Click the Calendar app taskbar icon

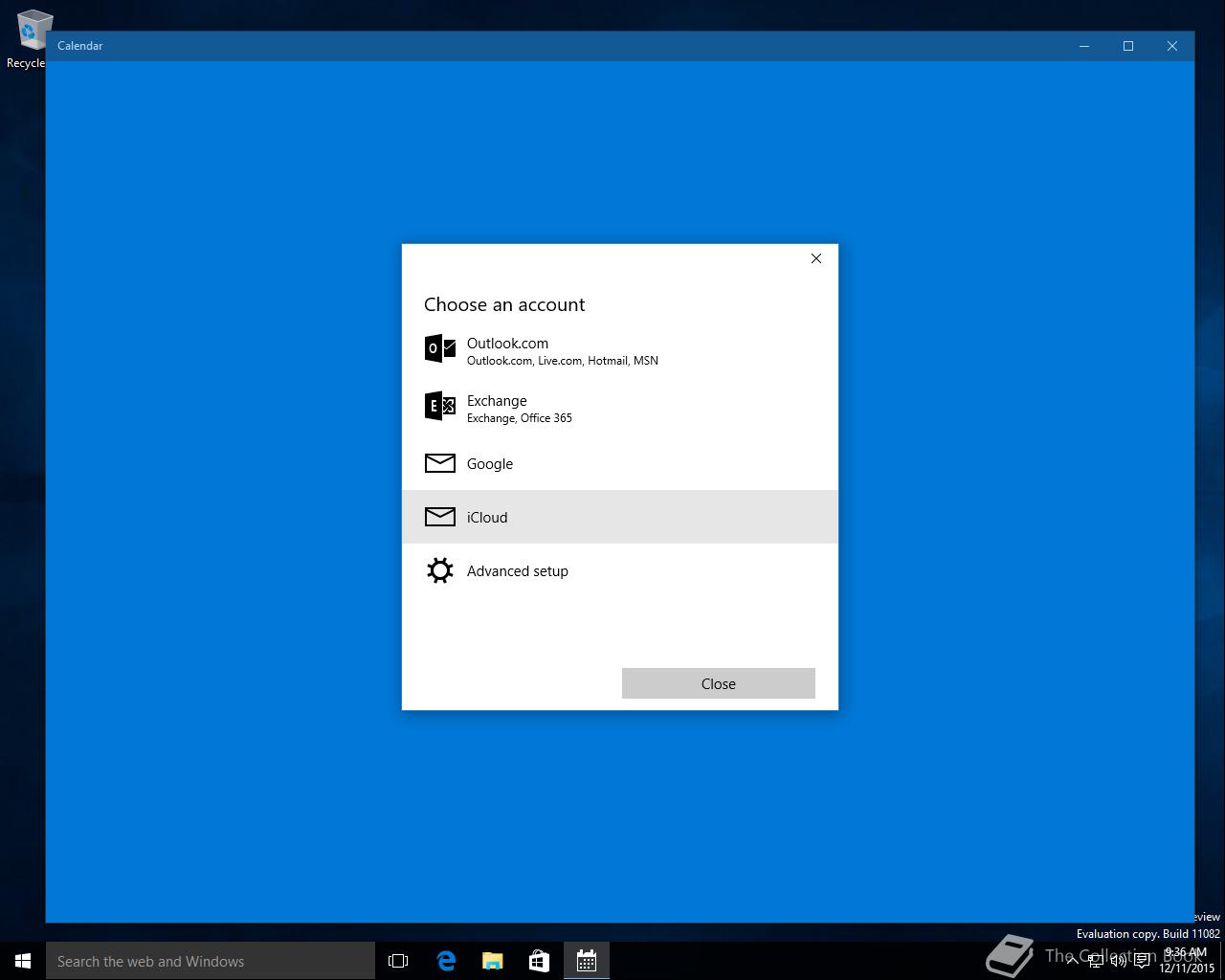(587, 961)
